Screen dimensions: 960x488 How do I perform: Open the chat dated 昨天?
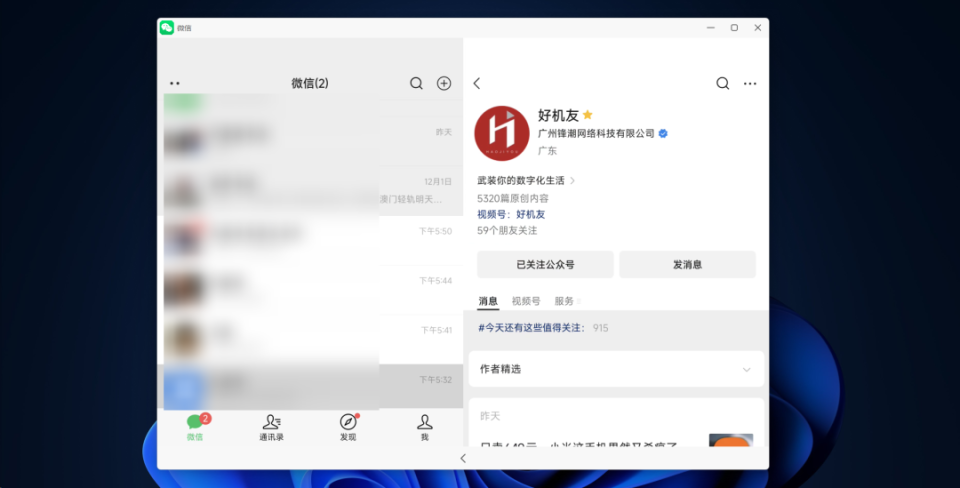tap(310, 140)
